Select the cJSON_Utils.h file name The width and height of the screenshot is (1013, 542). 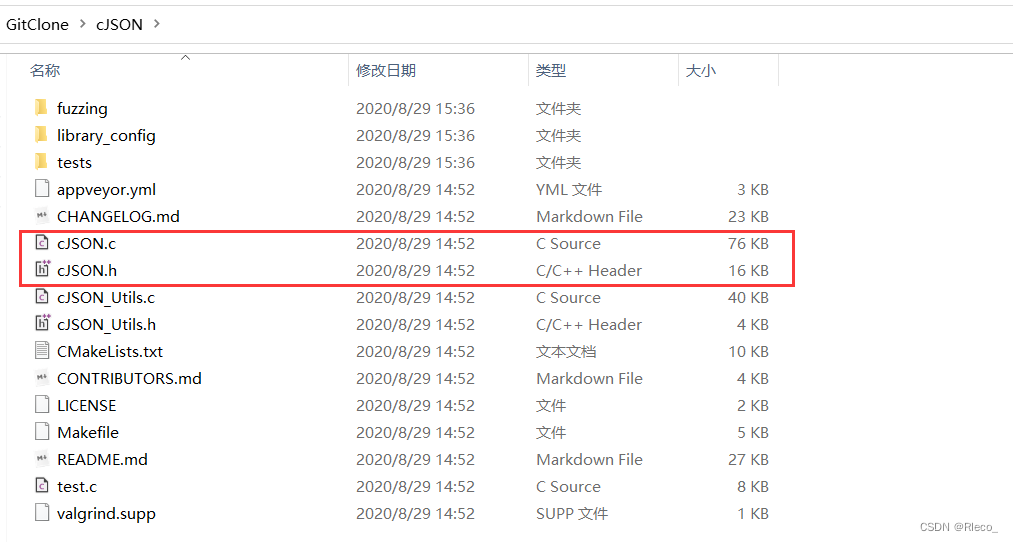tap(107, 325)
